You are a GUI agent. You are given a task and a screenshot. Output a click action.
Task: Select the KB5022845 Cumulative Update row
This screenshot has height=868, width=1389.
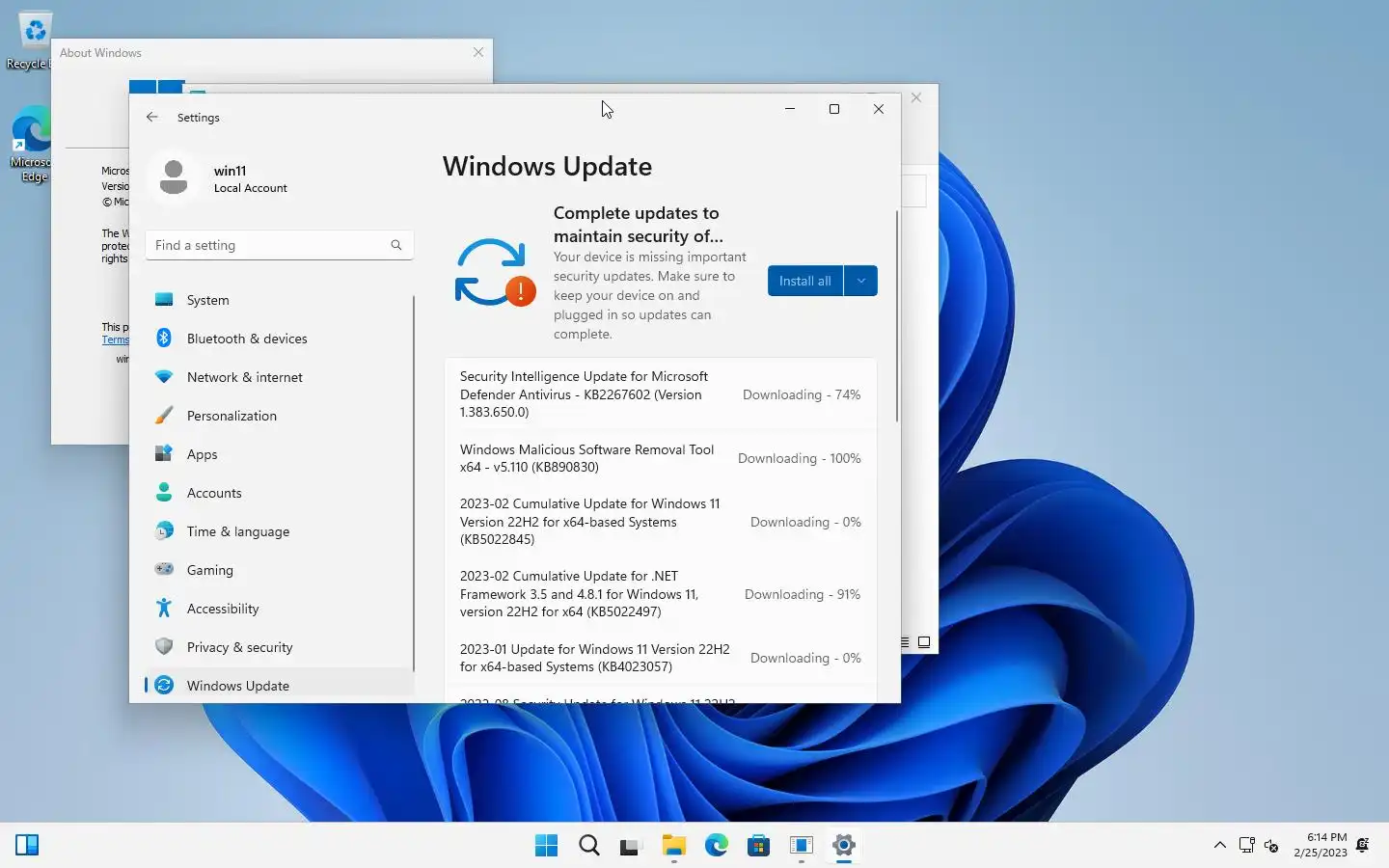point(661,521)
